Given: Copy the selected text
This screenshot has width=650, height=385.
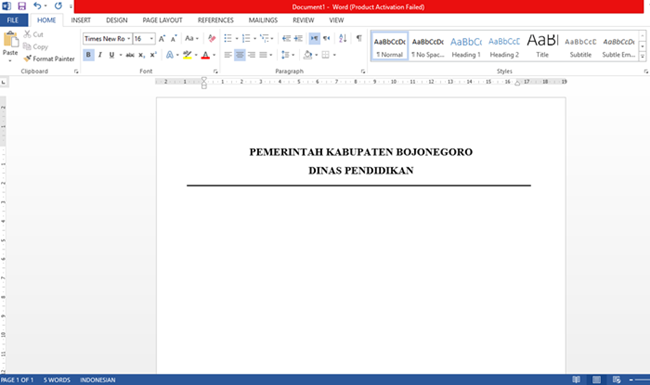Looking at the screenshot, I should click(x=36, y=46).
